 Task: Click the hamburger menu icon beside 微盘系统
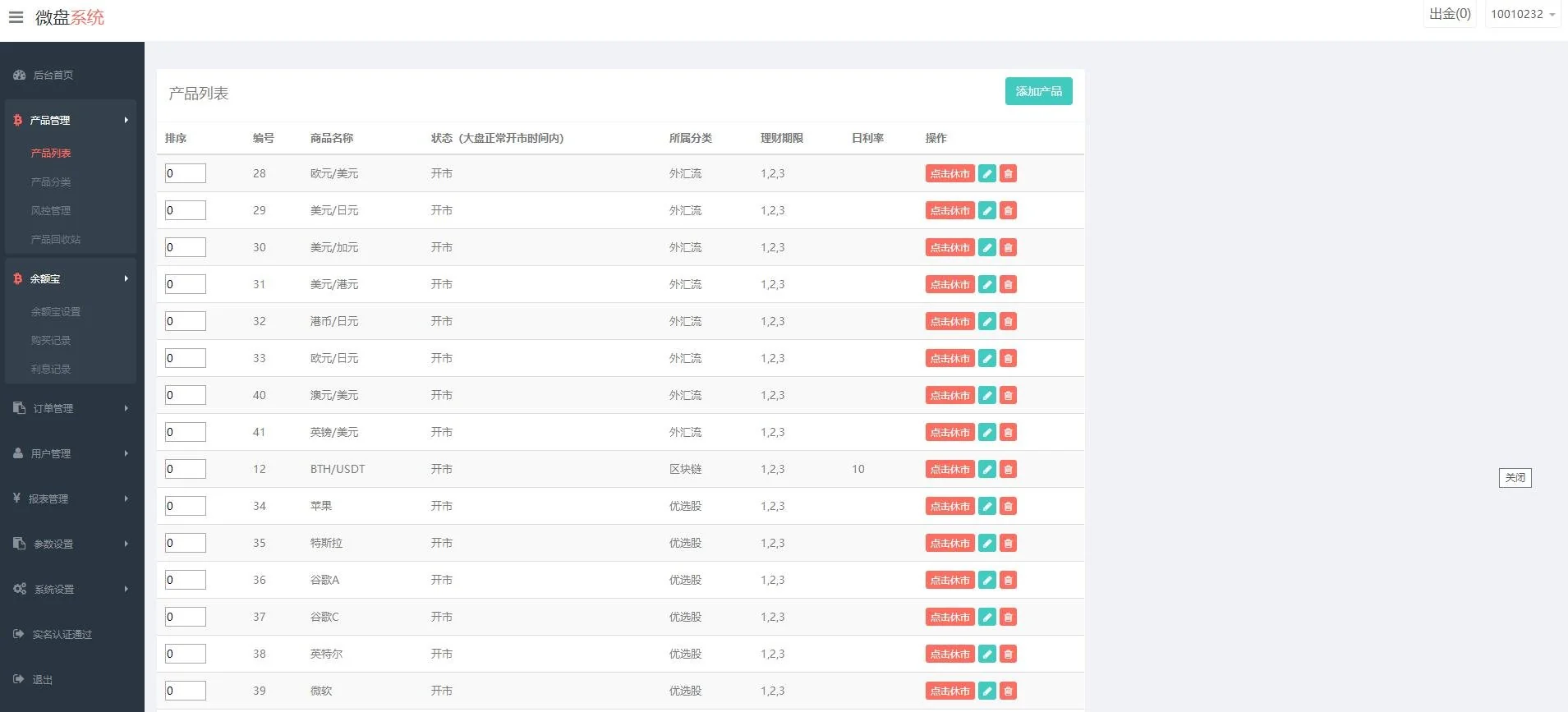pyautogui.click(x=16, y=17)
